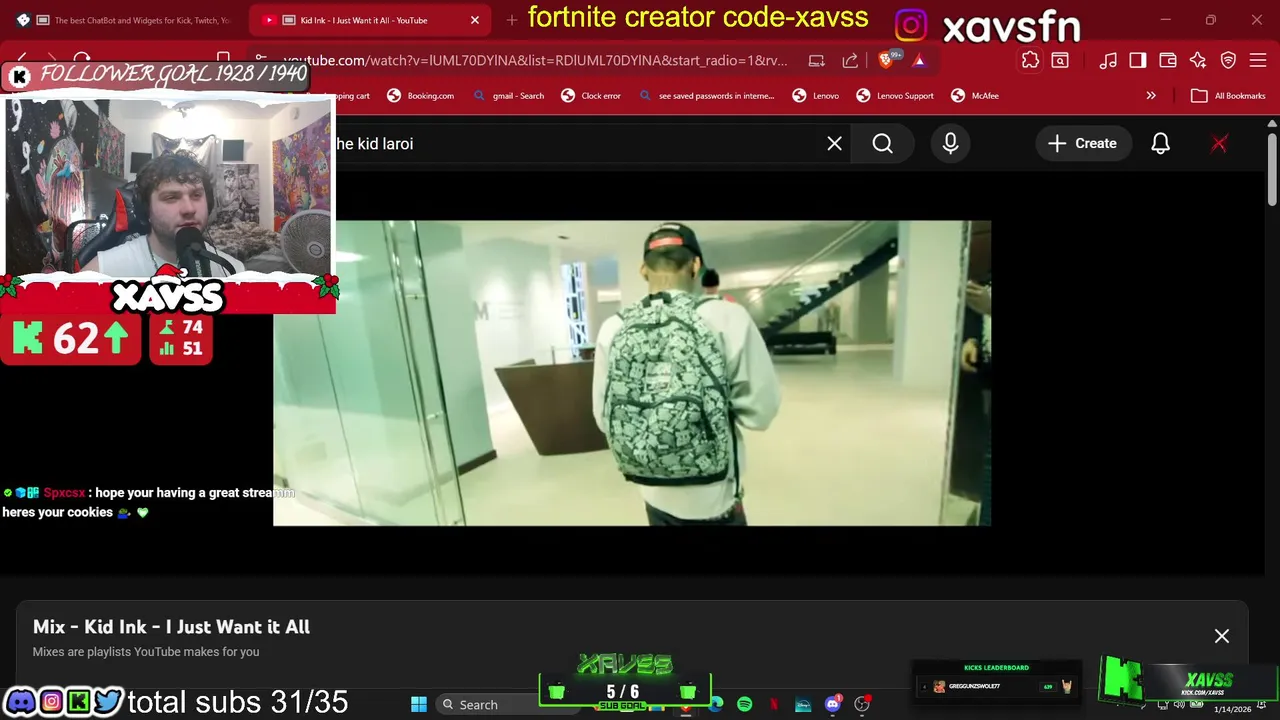Close the Kid Ink YouTube tab

[475, 20]
